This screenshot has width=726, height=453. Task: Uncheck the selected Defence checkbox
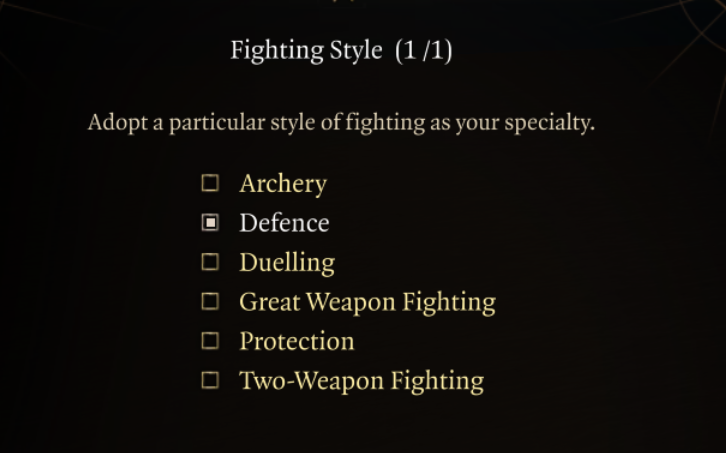[x=210, y=223]
